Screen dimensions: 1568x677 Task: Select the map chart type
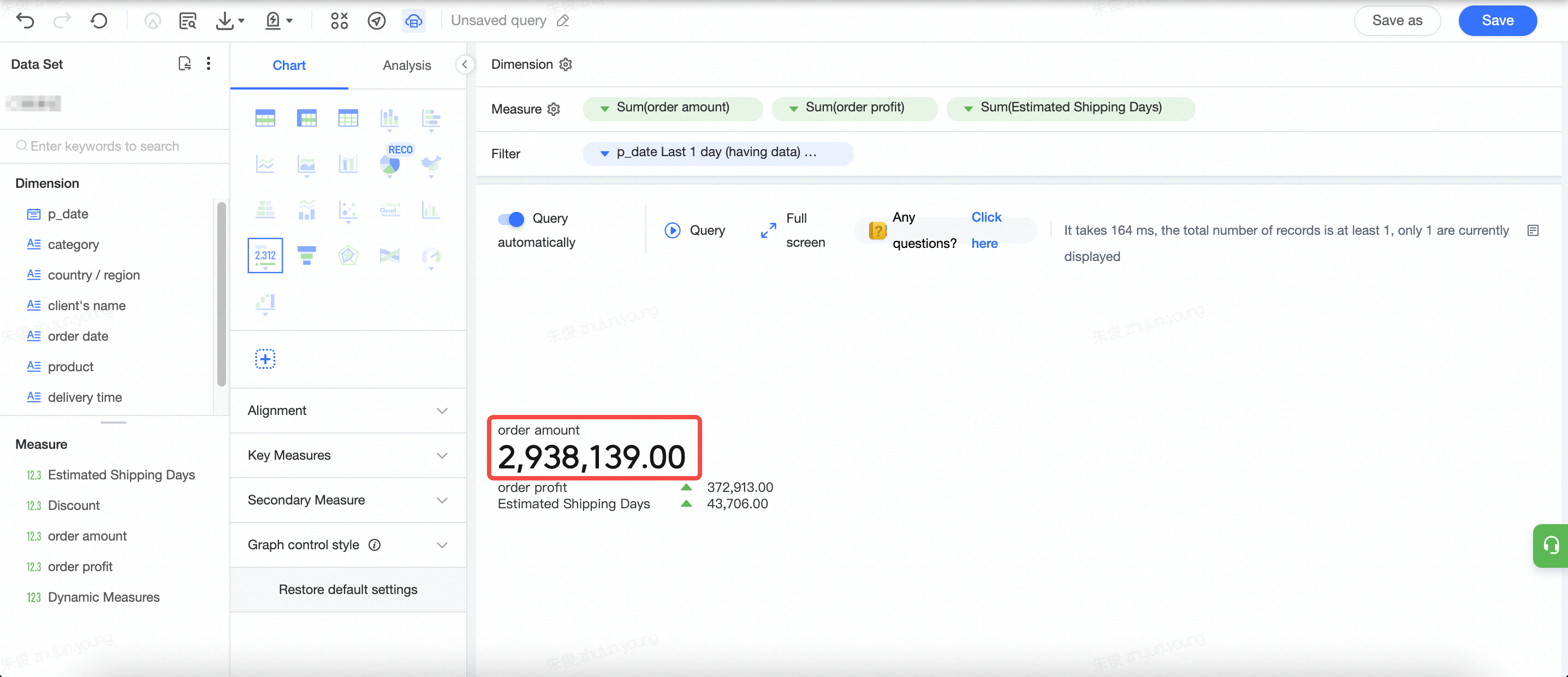pos(430,165)
